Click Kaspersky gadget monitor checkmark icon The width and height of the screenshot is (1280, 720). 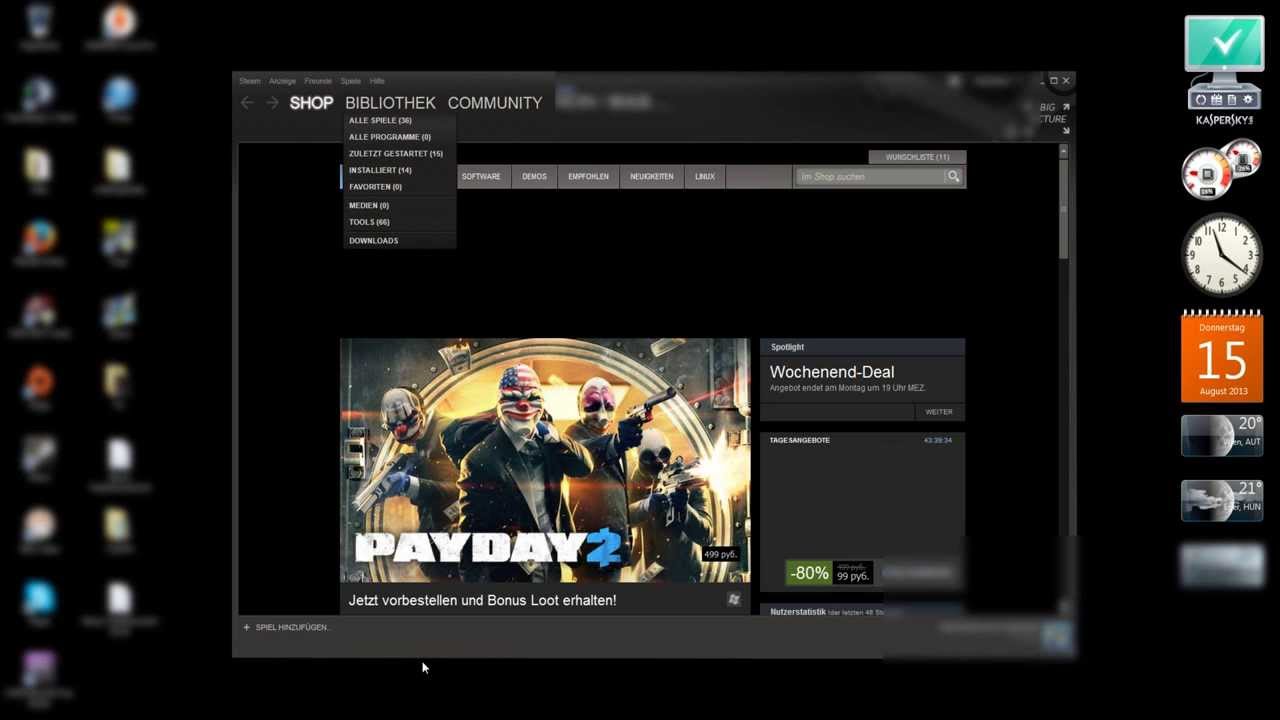[1225, 45]
